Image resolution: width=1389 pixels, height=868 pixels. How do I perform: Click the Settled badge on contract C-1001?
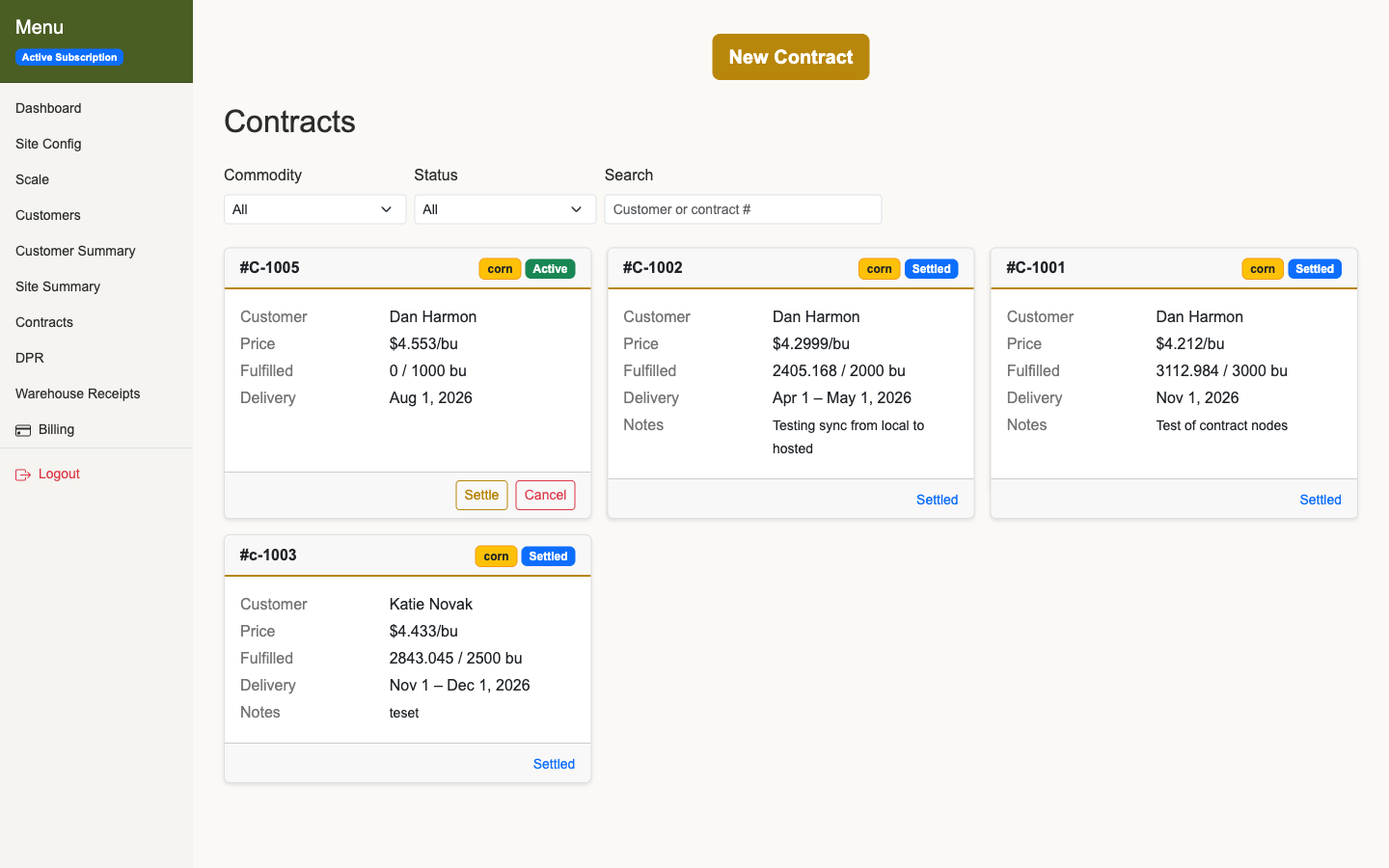point(1315,268)
